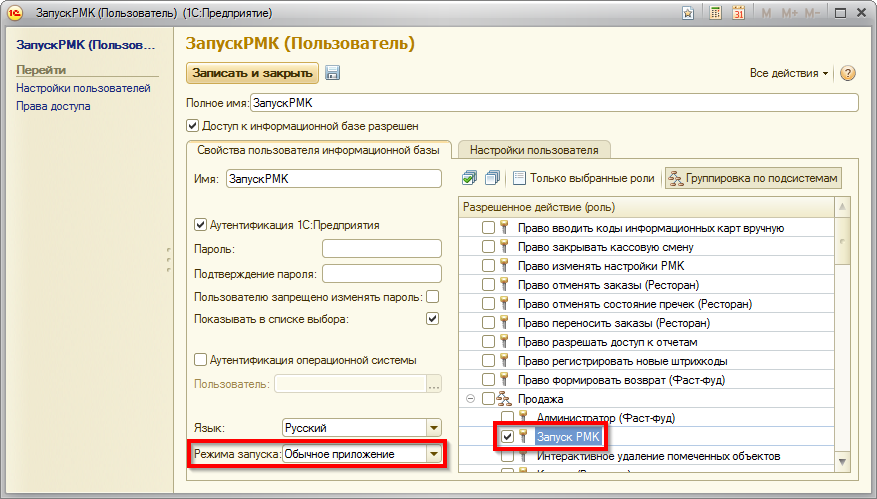Uncheck the 'Запуск РМК' role checkbox

[508, 437]
